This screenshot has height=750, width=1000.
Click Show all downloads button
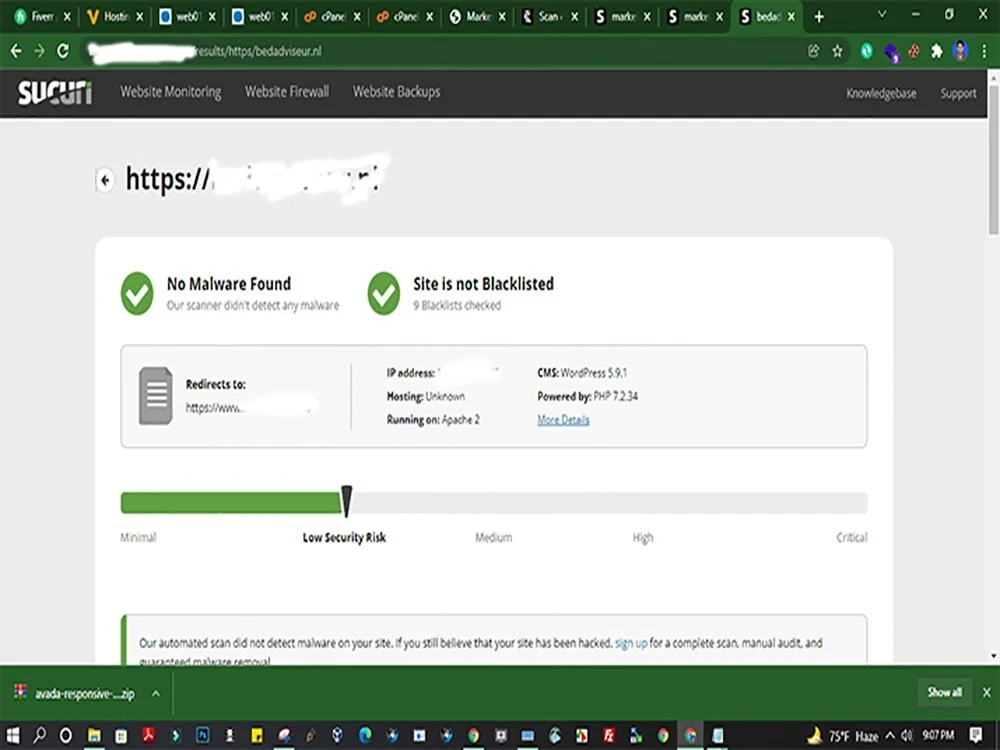click(x=945, y=693)
